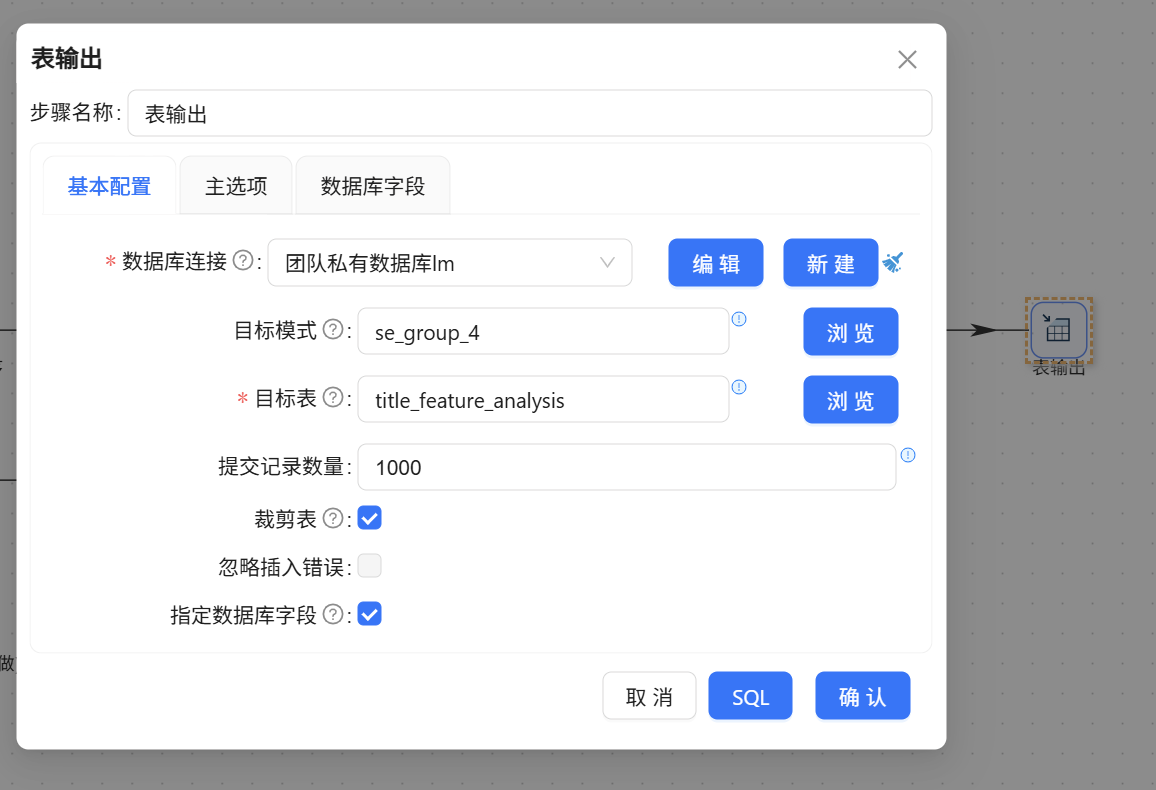Click the 提交记录数量 field showing 1000

[x=627, y=467]
